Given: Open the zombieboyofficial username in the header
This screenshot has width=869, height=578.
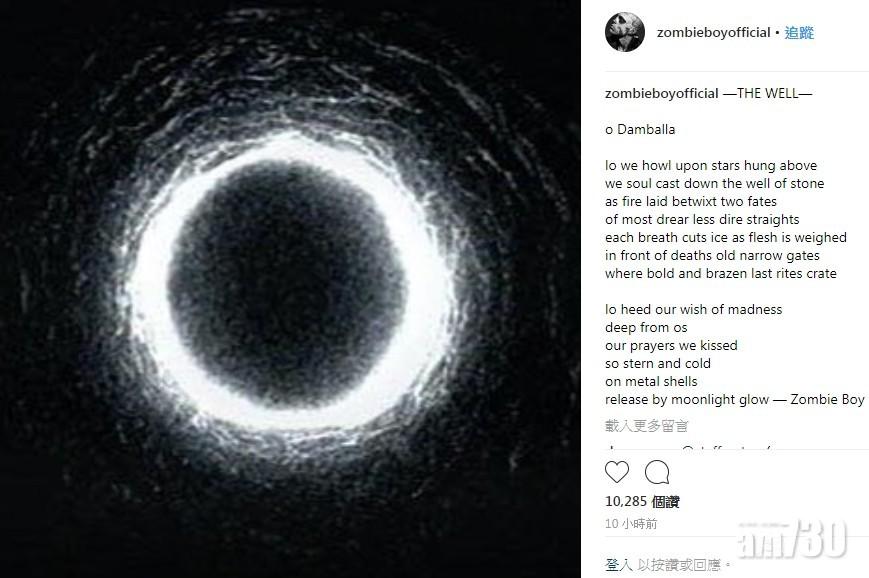Looking at the screenshot, I should click(x=713, y=33).
